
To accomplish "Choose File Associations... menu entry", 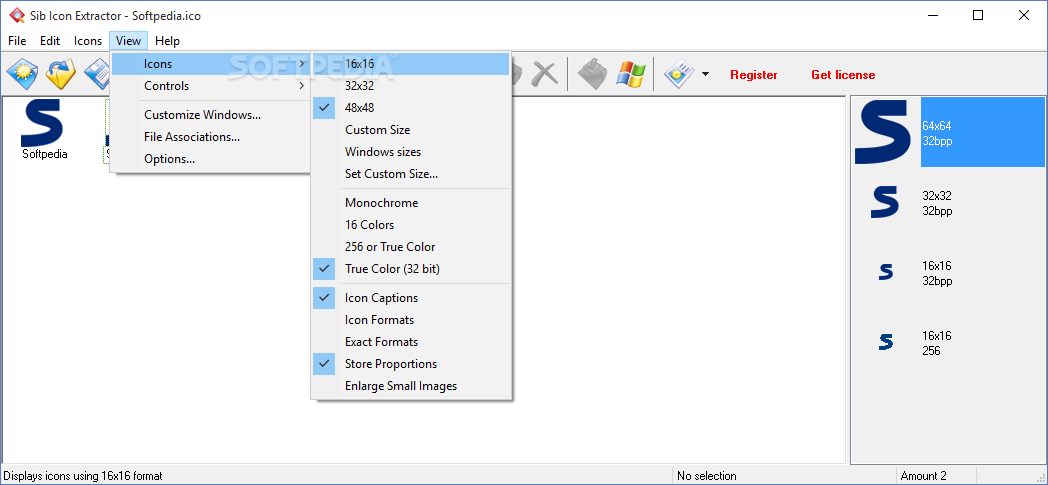I will [x=211, y=137].
